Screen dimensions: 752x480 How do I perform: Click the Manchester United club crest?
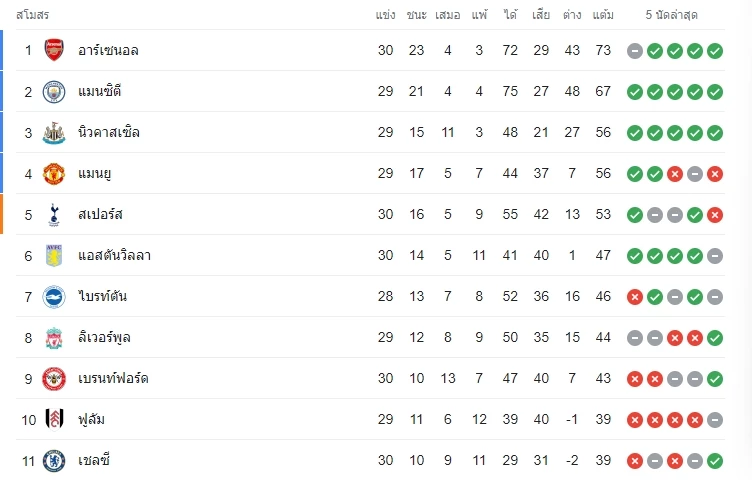tap(54, 173)
